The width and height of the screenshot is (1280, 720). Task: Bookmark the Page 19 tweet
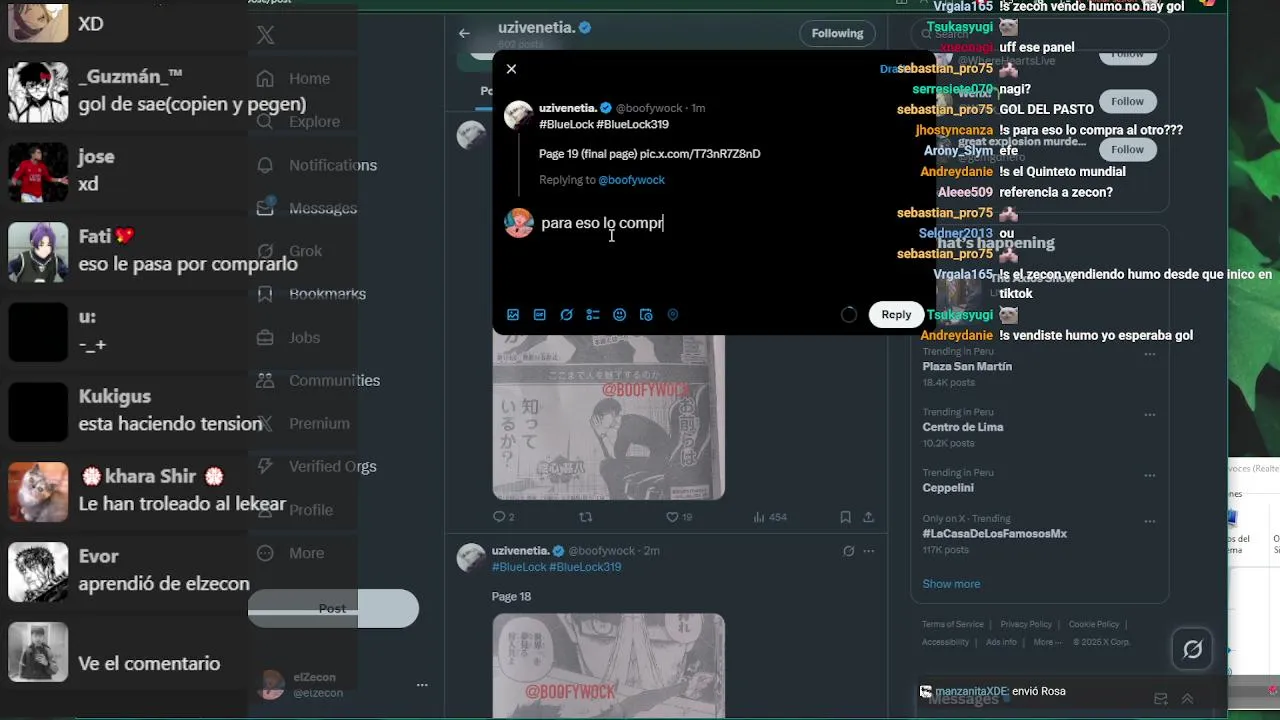click(x=845, y=517)
